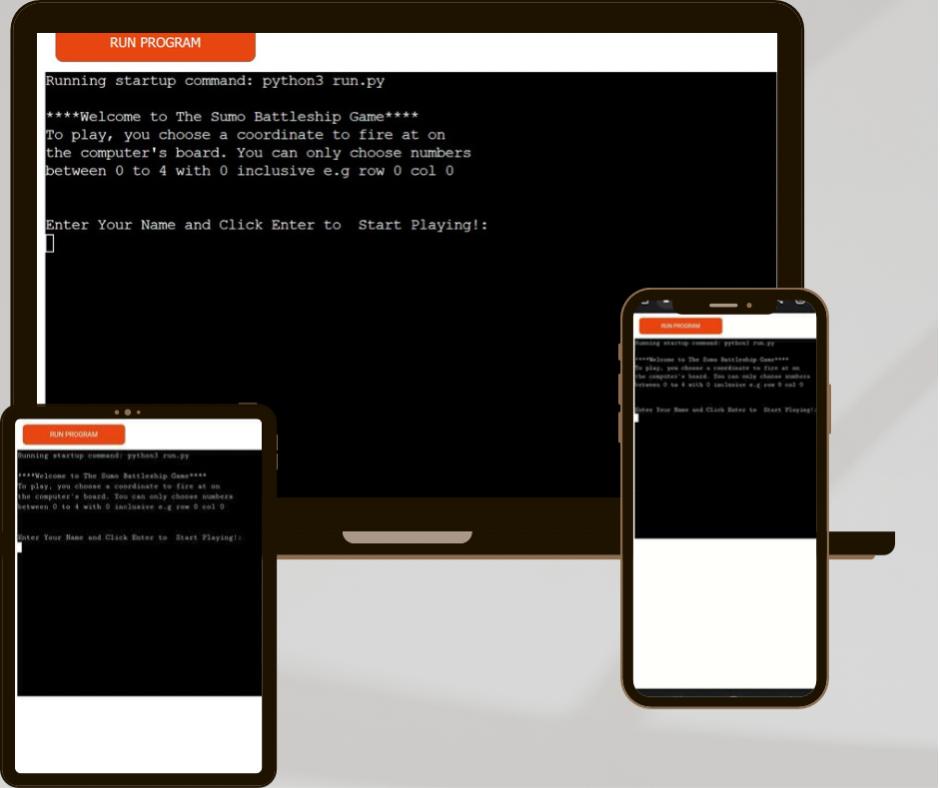Image resolution: width=940 pixels, height=788 pixels.
Task: Click 'Running startup command' line on tablet
Action: [103, 456]
